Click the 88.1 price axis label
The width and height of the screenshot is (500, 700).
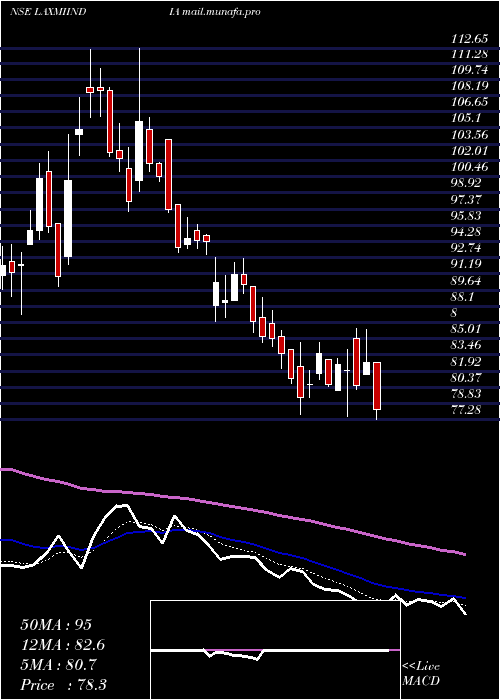(463, 297)
